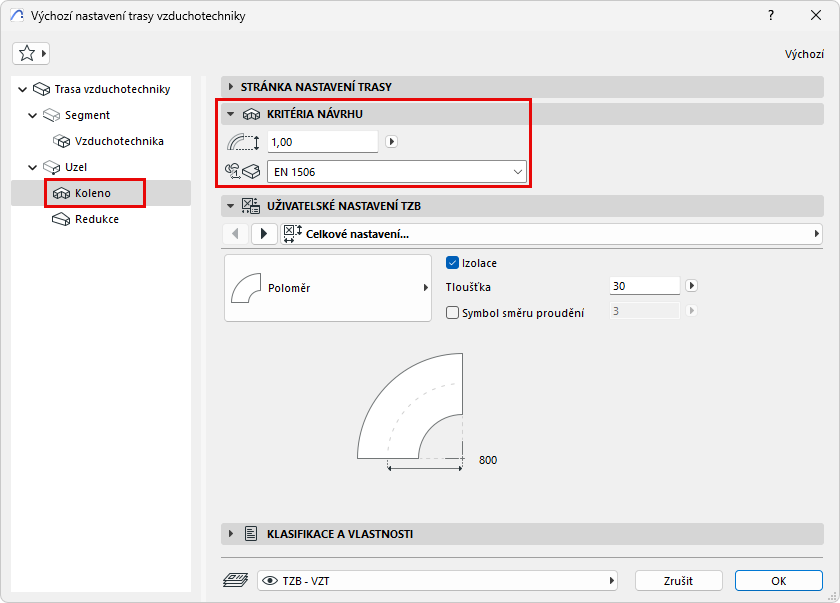840x603 pixels.
Task: Click the Vzduchotechnika duct icon in tree
Action: coord(62,141)
